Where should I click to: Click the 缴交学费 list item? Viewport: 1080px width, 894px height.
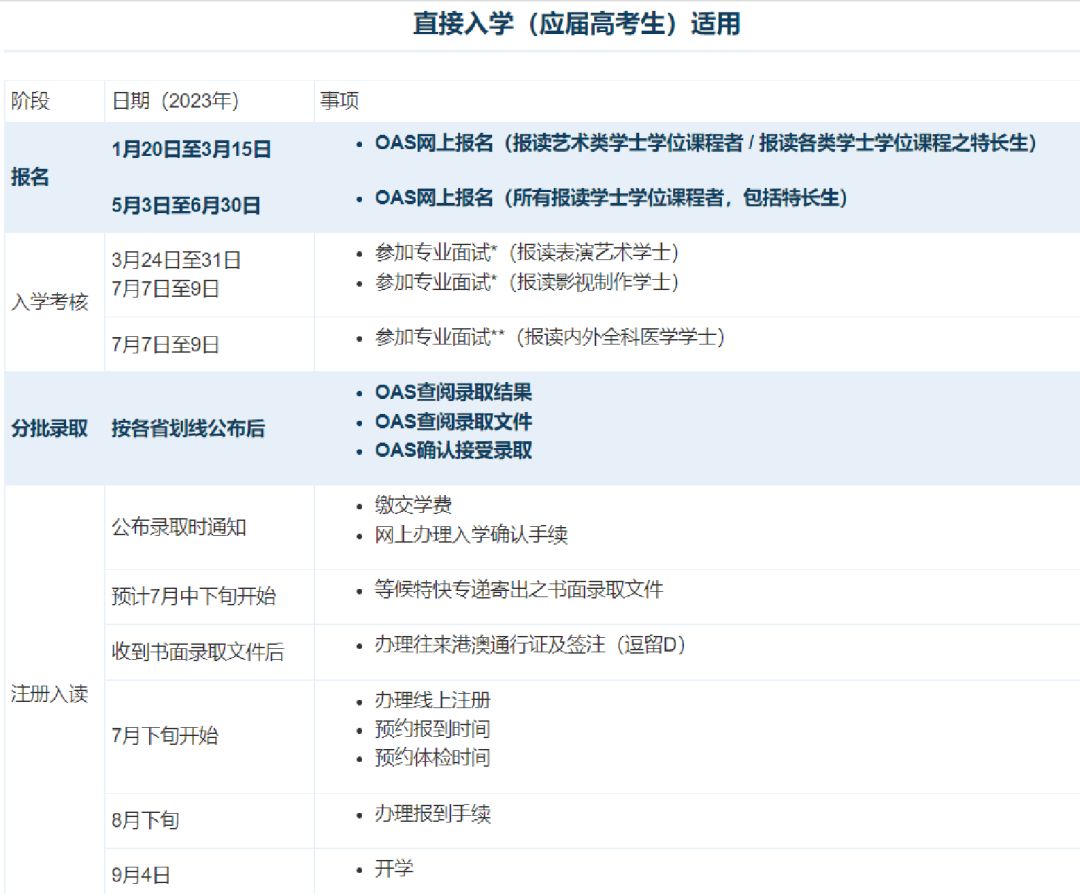pyautogui.click(x=413, y=505)
